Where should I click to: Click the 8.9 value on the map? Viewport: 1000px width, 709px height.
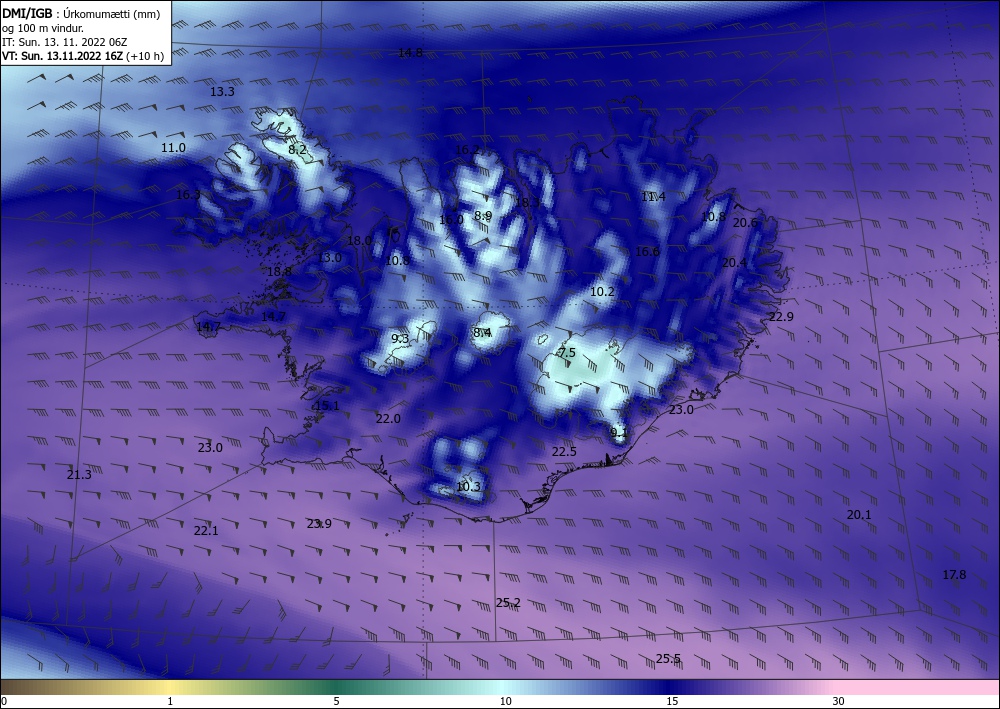(x=483, y=216)
